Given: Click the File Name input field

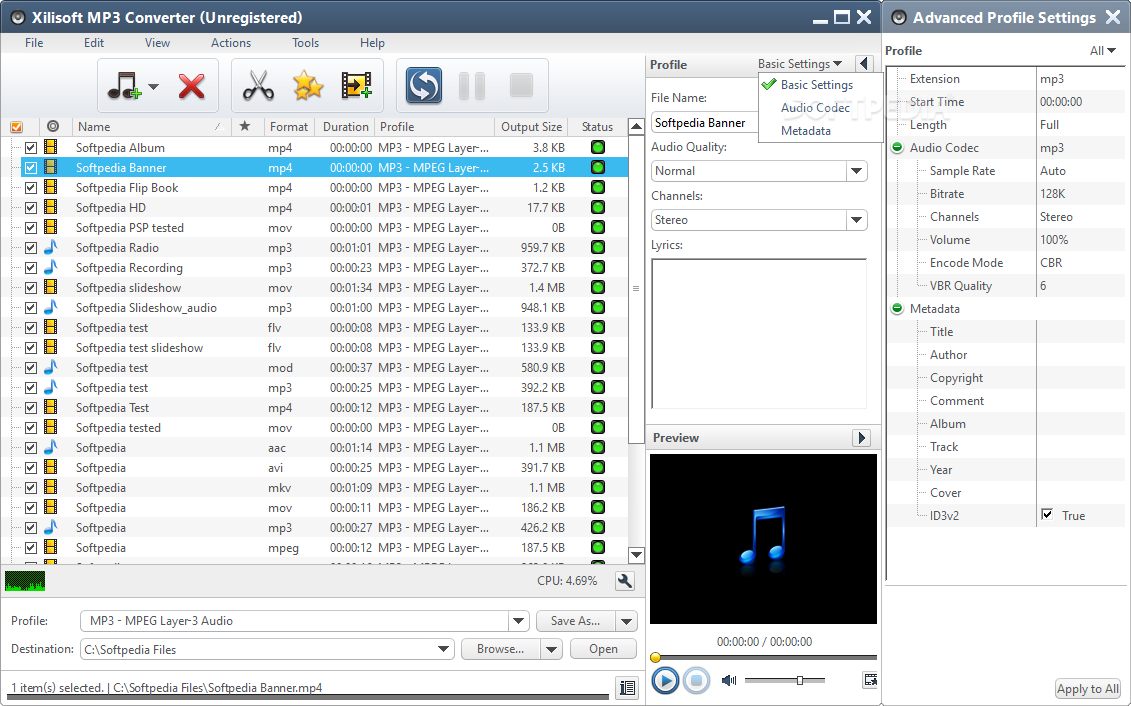Looking at the screenshot, I should [705, 123].
